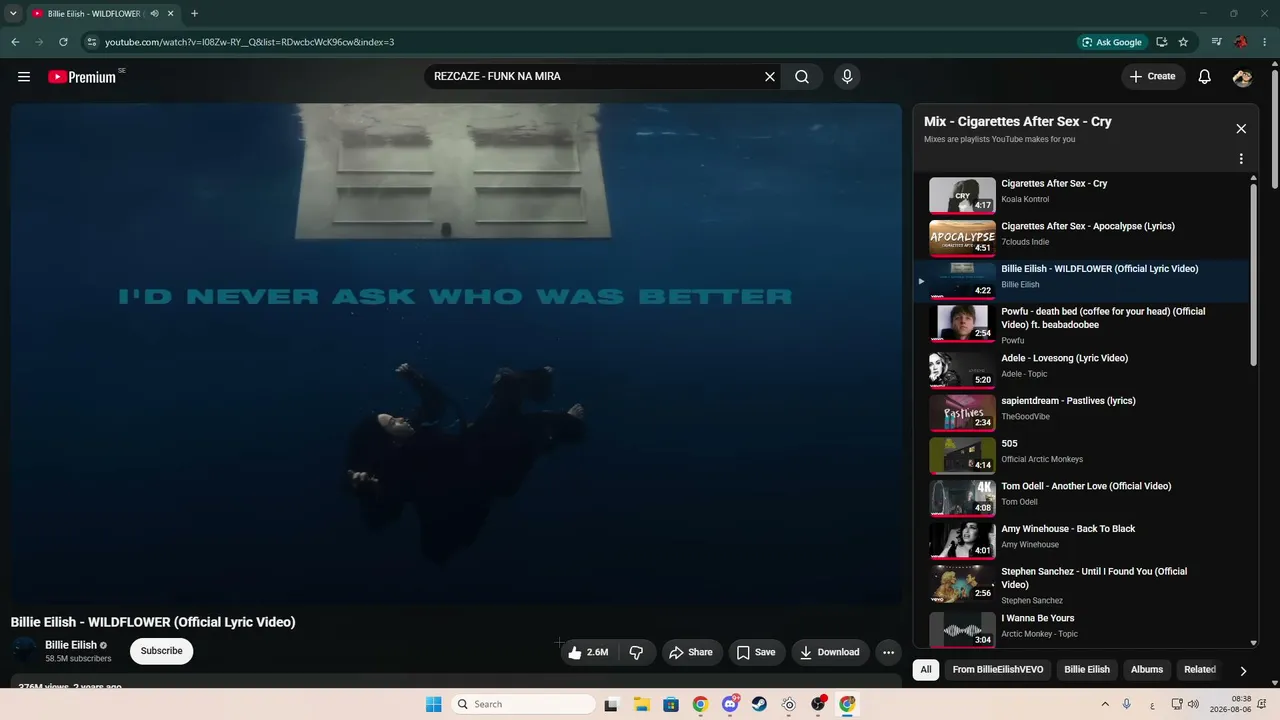
Task: Open a new browser tab
Action: [194, 14]
